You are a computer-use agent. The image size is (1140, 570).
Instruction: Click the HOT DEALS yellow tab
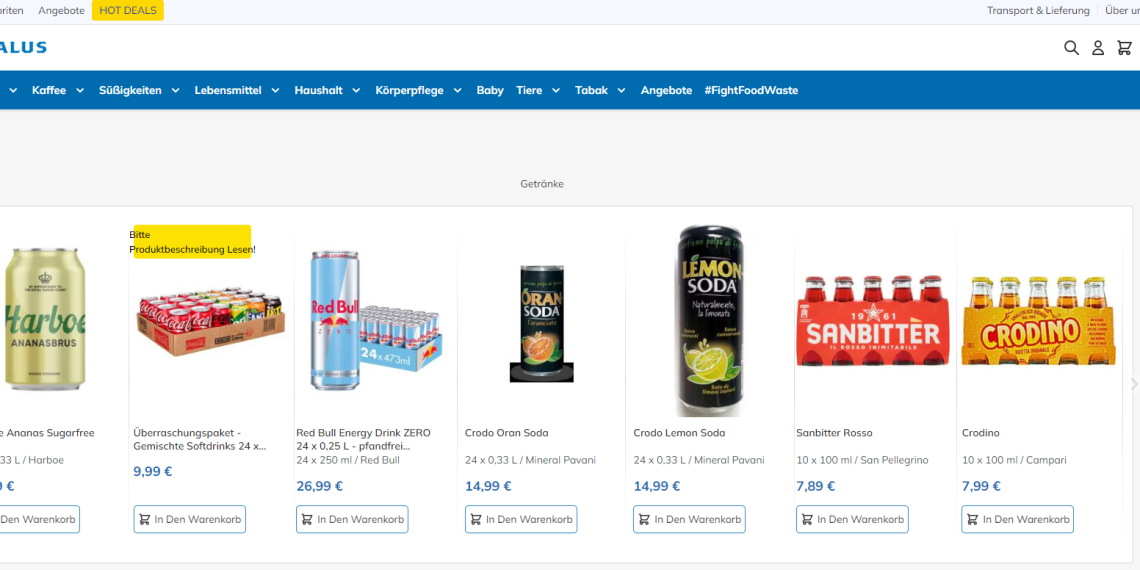128,10
